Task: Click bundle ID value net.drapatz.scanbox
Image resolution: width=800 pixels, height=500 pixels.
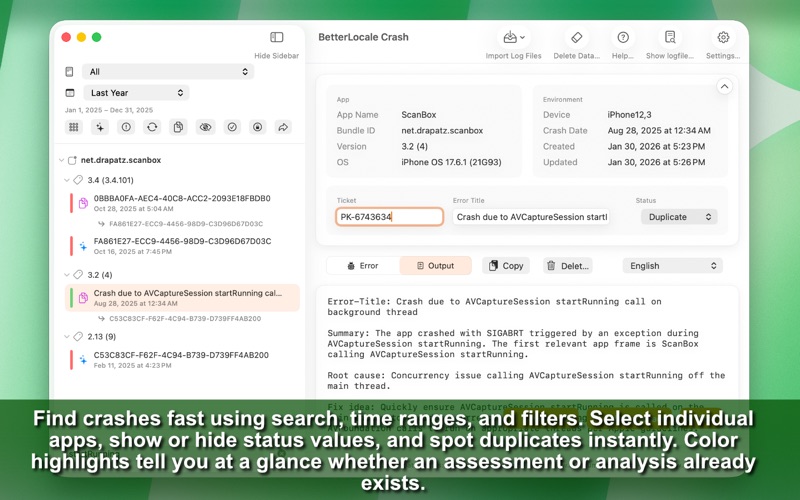Action: click(x=442, y=131)
